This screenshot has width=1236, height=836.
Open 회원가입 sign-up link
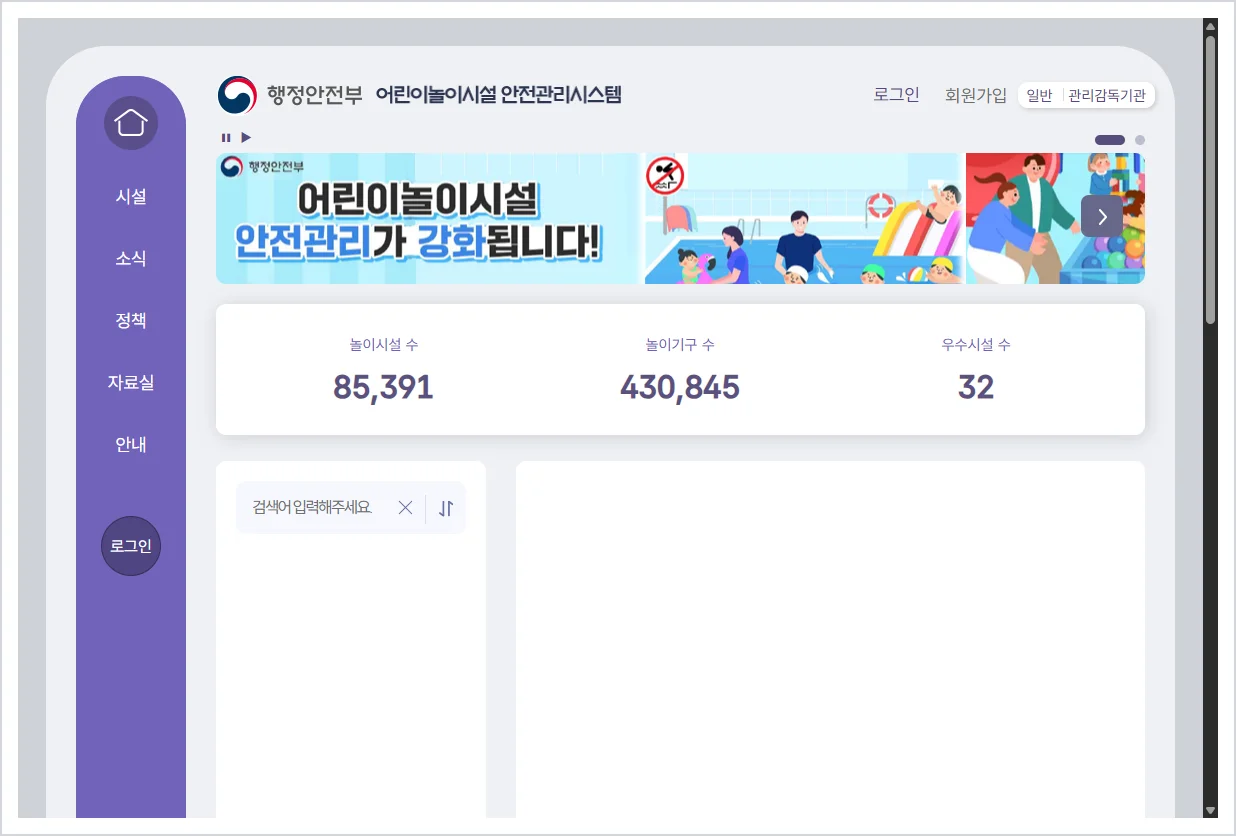pyautogui.click(x=976, y=95)
